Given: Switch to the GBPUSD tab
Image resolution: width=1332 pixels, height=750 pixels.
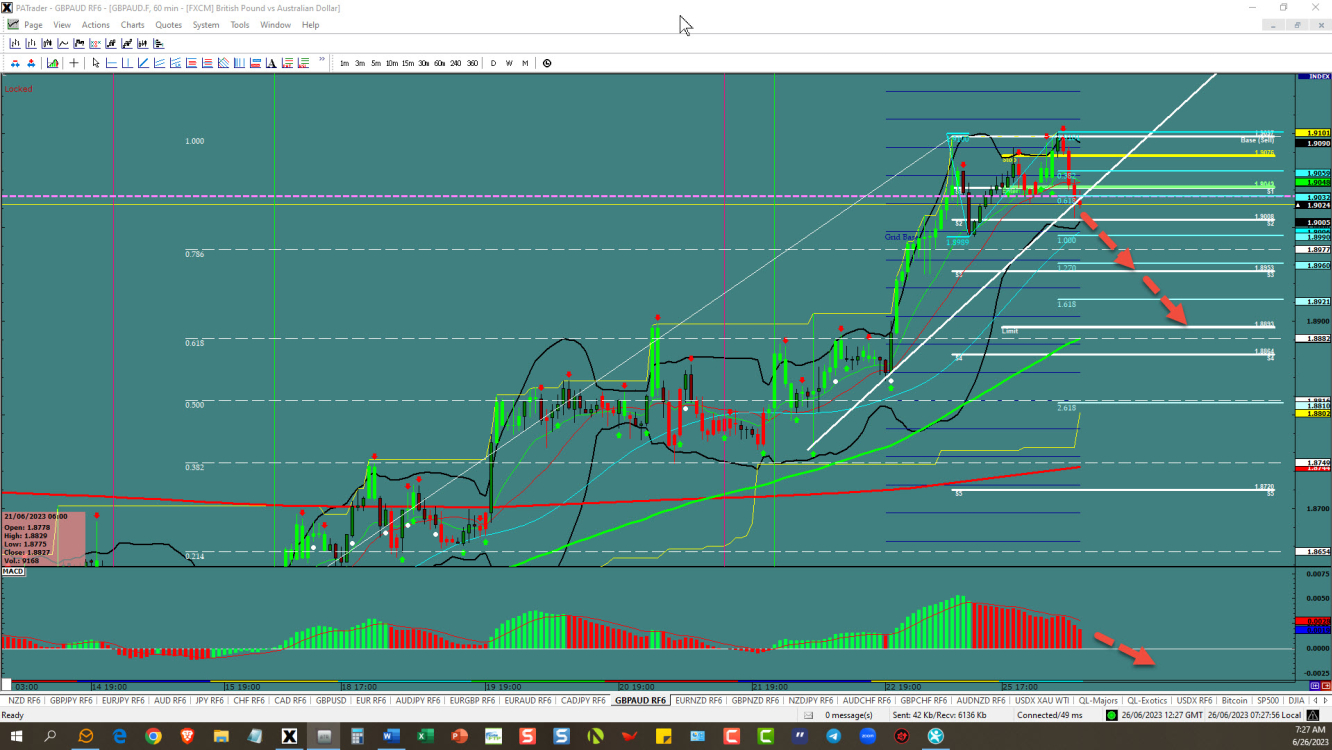Looking at the screenshot, I should click(331, 701).
